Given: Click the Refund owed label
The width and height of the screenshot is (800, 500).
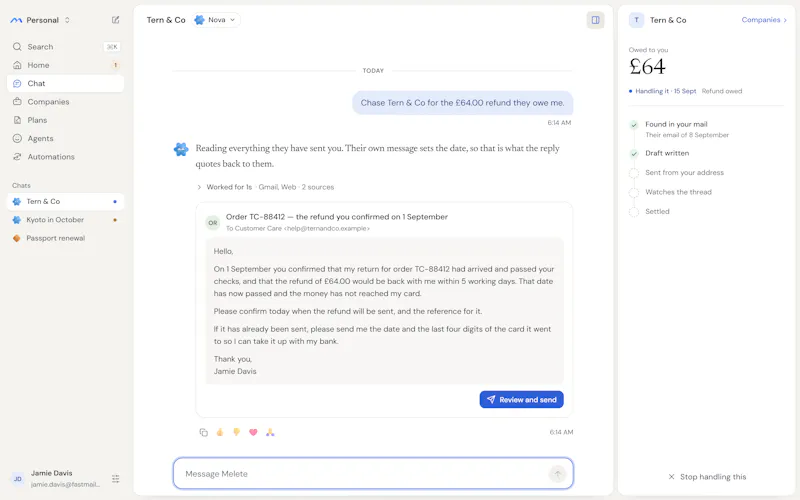Looking at the screenshot, I should click(721, 91).
